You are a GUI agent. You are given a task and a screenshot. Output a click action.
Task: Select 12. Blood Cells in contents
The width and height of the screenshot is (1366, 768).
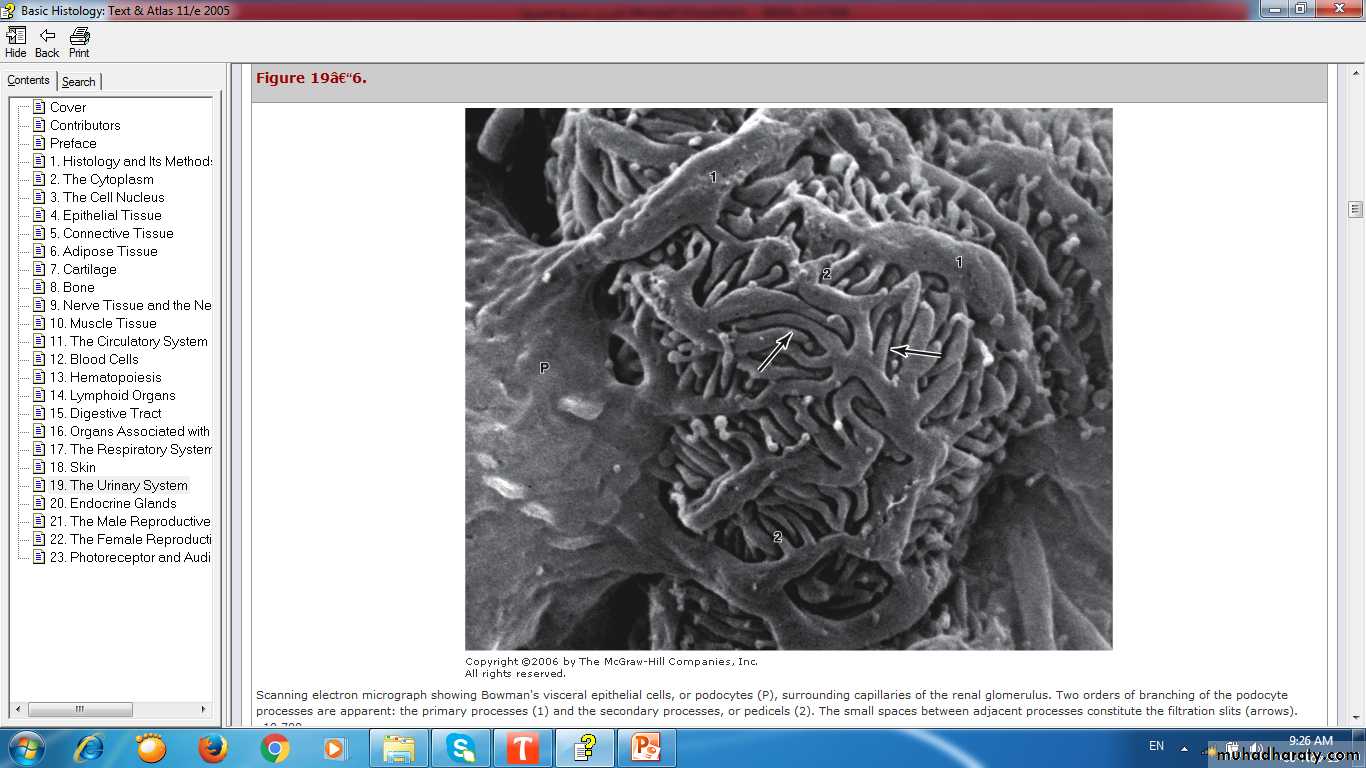[x=104, y=359]
